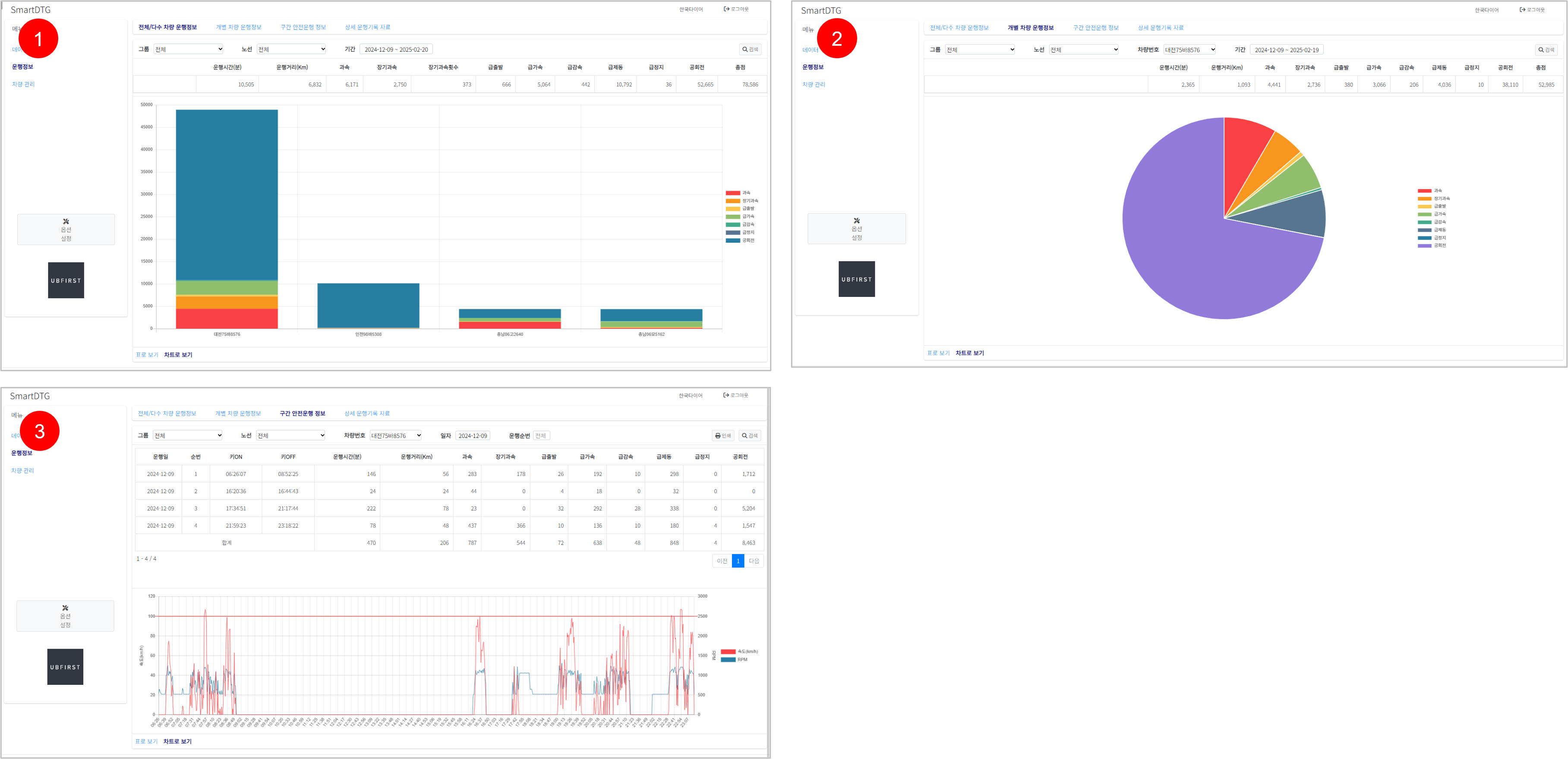Open the 노선 dropdown in screen 1

[292, 49]
